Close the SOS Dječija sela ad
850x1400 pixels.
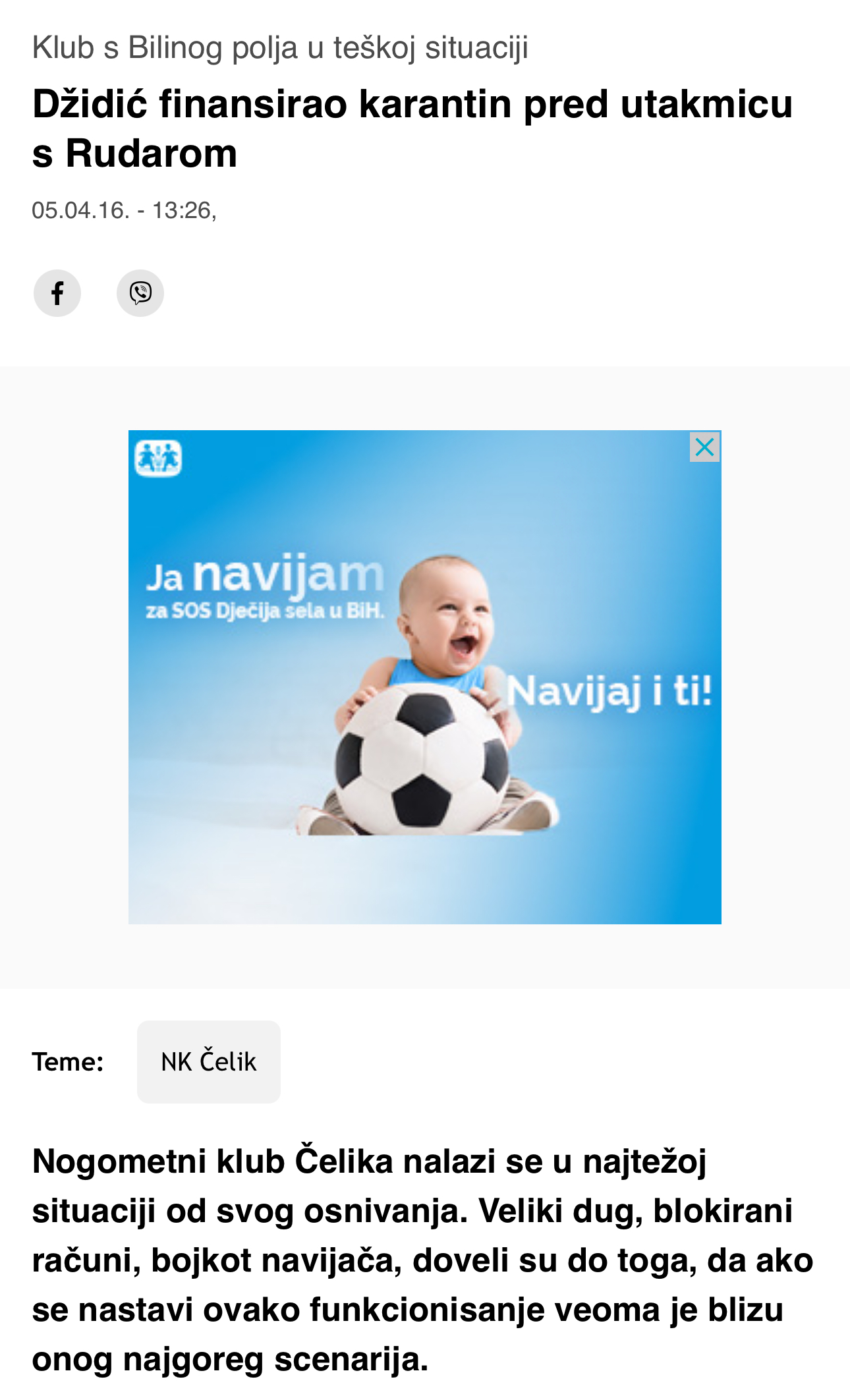704,447
